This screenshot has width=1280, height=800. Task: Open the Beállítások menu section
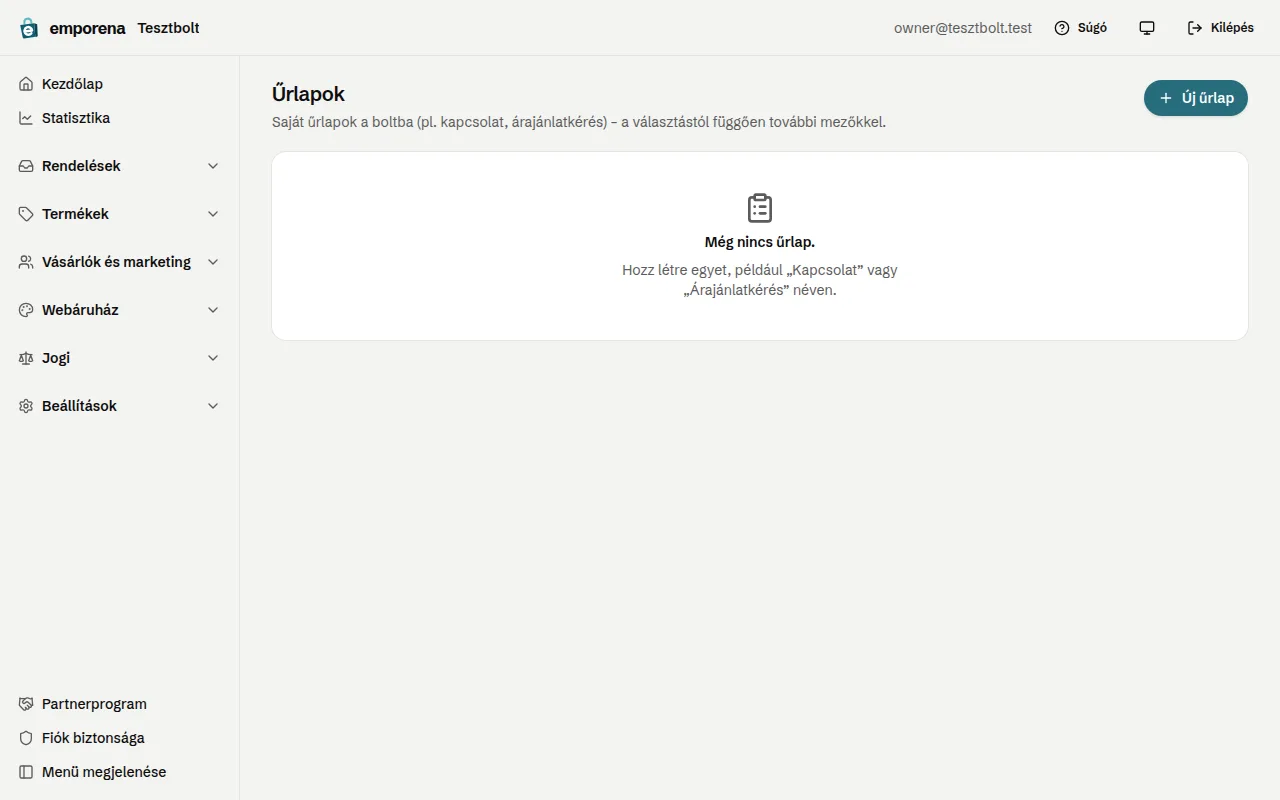120,406
